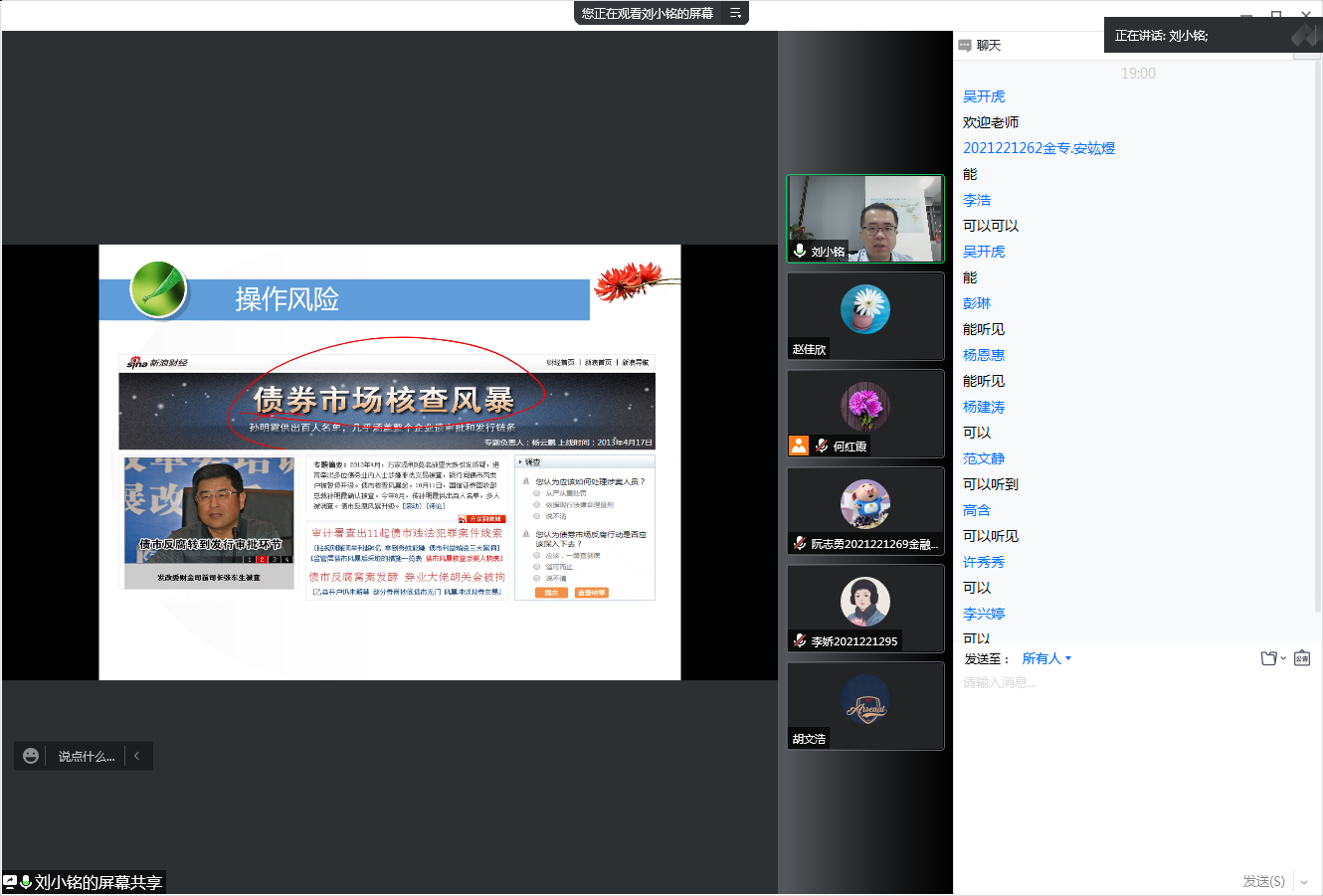Image resolution: width=1323 pixels, height=896 pixels.
Task: Expand the send options arrow beside 发送(S)
Action: coord(1304,882)
